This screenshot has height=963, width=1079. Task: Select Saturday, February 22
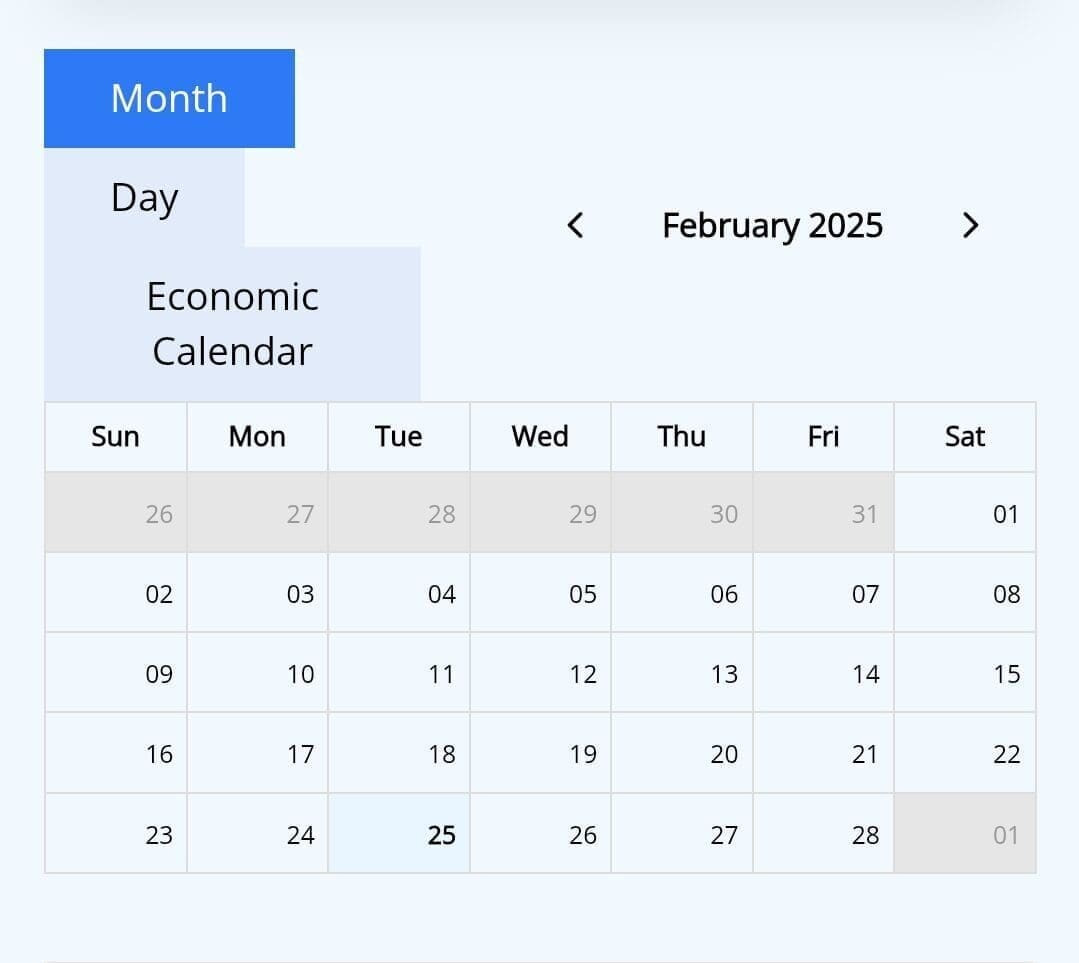click(965, 753)
